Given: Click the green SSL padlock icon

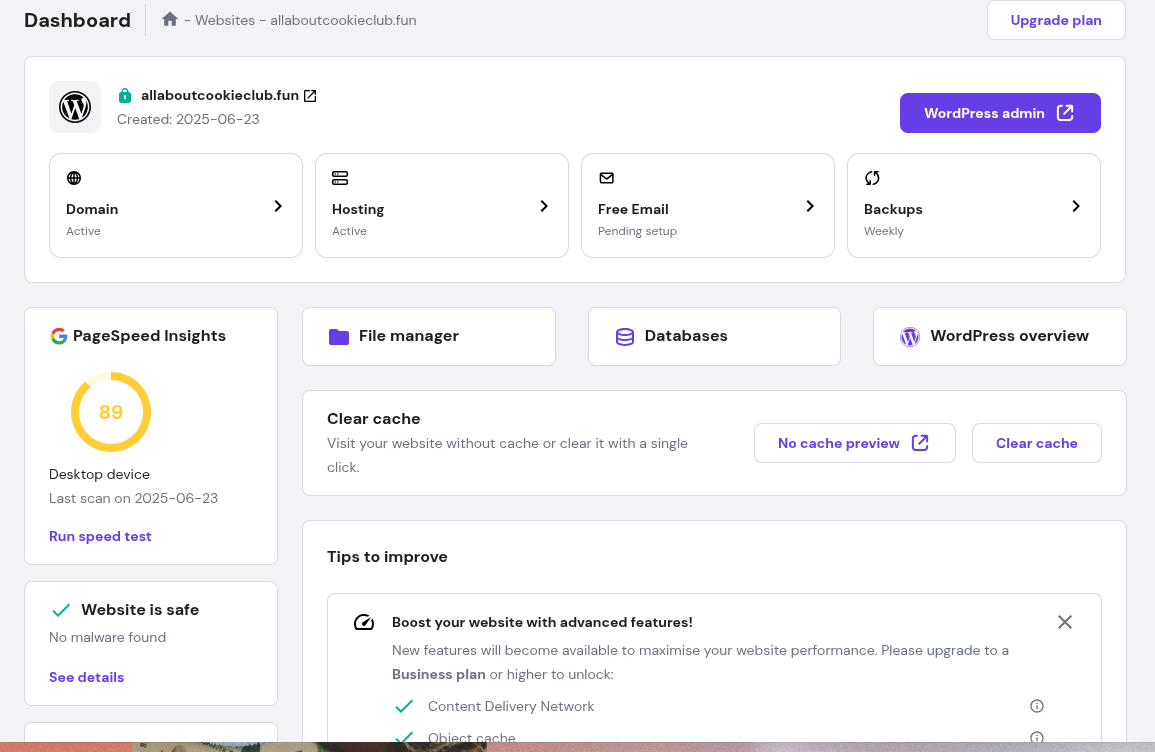Looking at the screenshot, I should point(125,95).
